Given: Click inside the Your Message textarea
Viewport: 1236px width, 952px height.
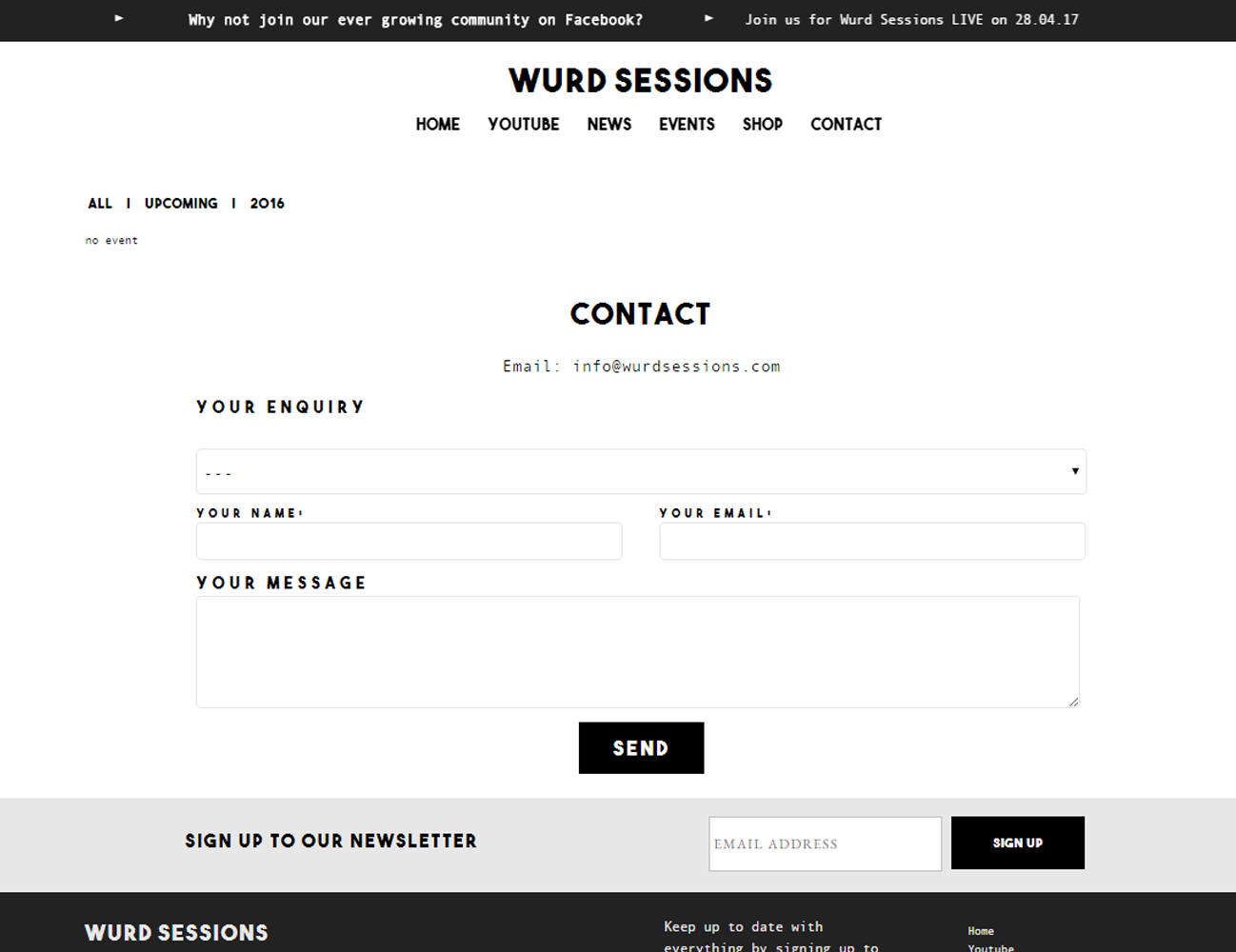Looking at the screenshot, I should click(638, 652).
